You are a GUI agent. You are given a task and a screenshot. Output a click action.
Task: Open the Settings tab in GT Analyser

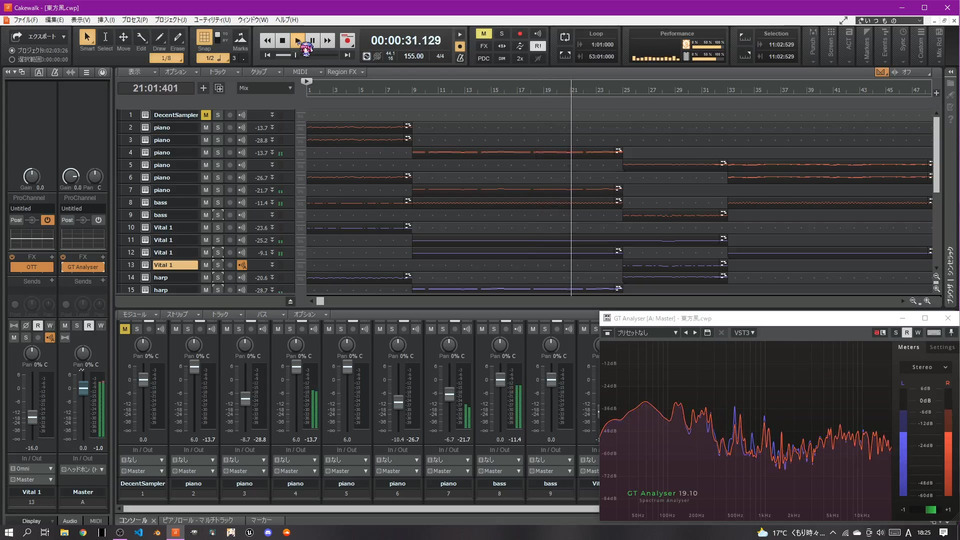(x=942, y=347)
